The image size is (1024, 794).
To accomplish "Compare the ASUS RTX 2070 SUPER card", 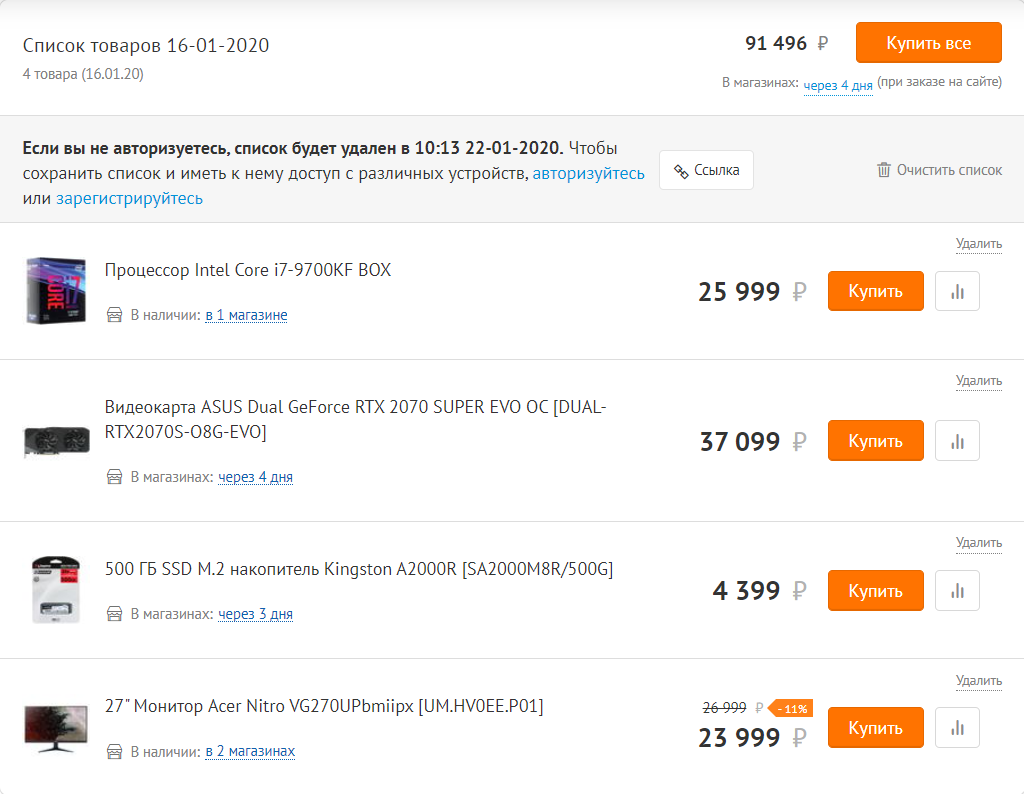I will tap(957, 441).
